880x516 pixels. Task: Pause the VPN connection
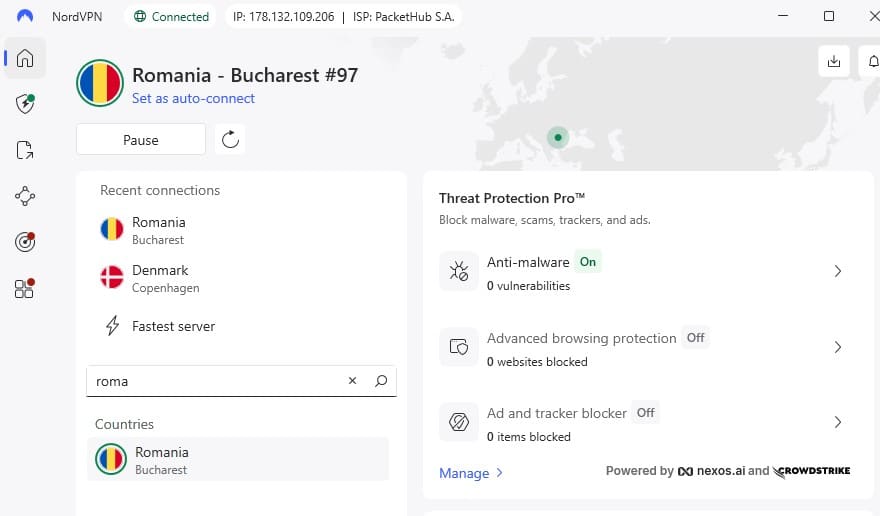pos(141,139)
